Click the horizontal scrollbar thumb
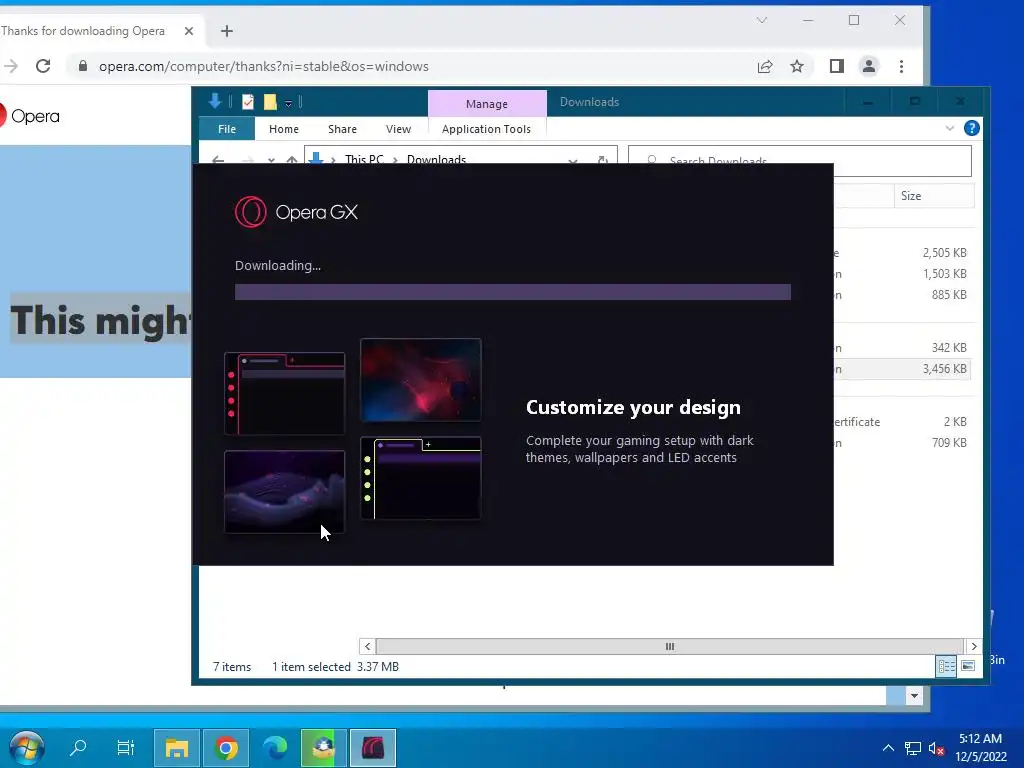Screen dimensions: 1024x768 point(669,646)
